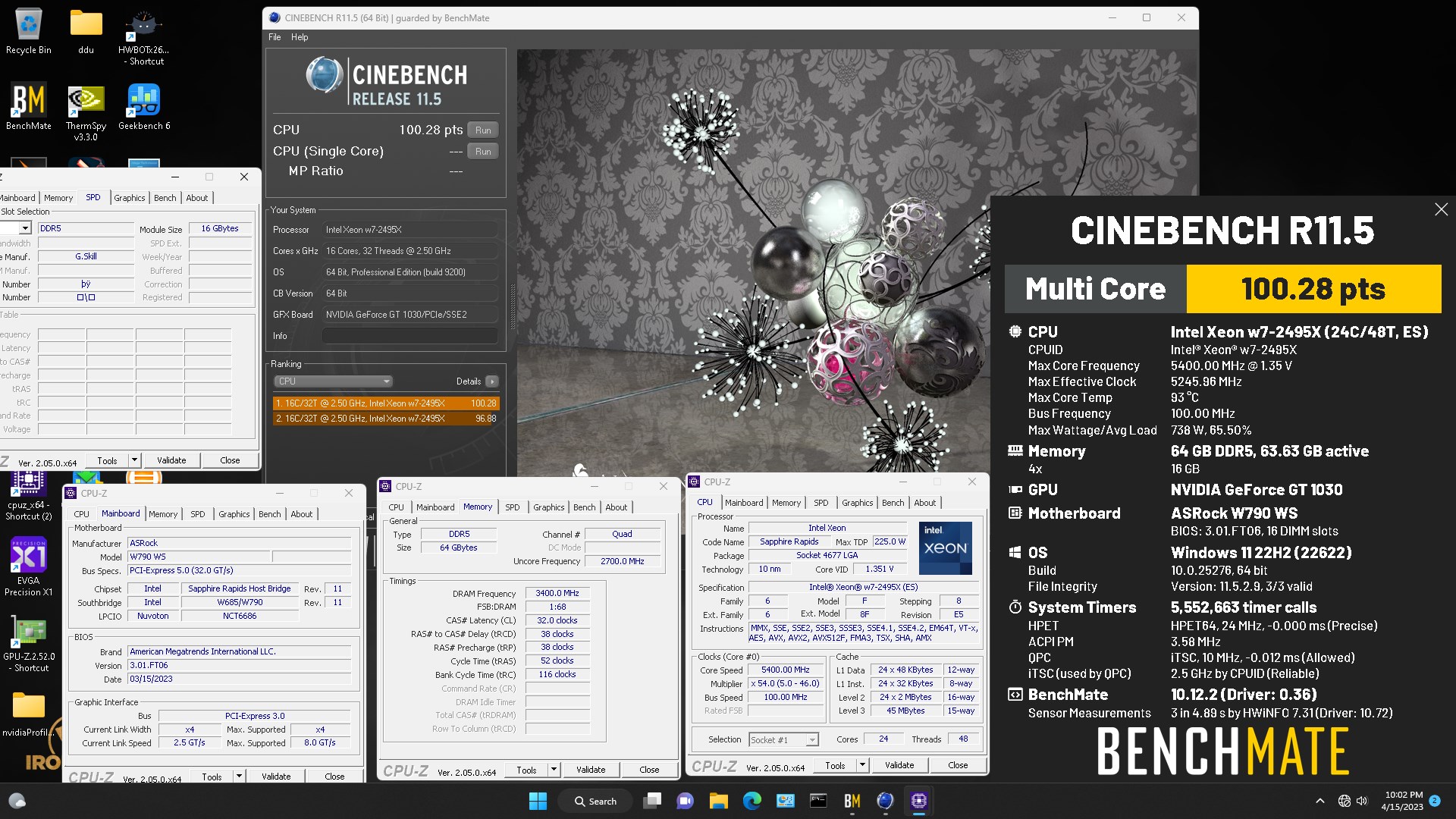Viewport: 1456px width, 819px height.
Task: Open the Teams chat taskbar icon
Action: [685, 801]
